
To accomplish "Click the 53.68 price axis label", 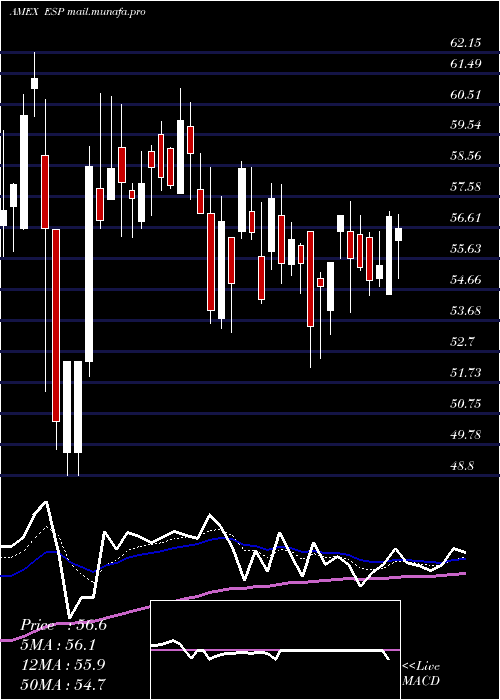I will pos(466,310).
